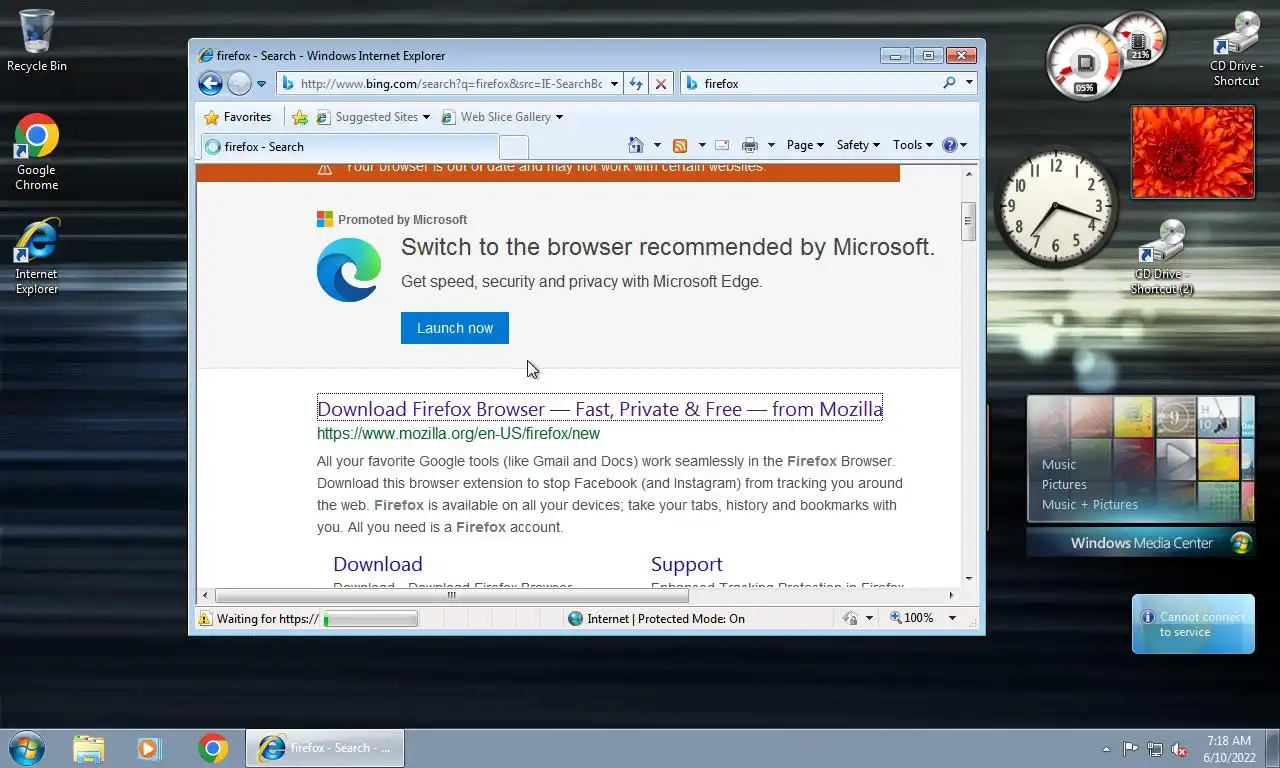Click the red flower slideshow gadget

1192,152
